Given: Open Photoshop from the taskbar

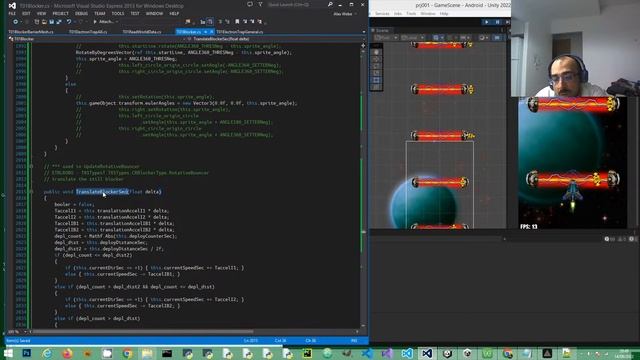Looking at the screenshot, I should (27, 353).
